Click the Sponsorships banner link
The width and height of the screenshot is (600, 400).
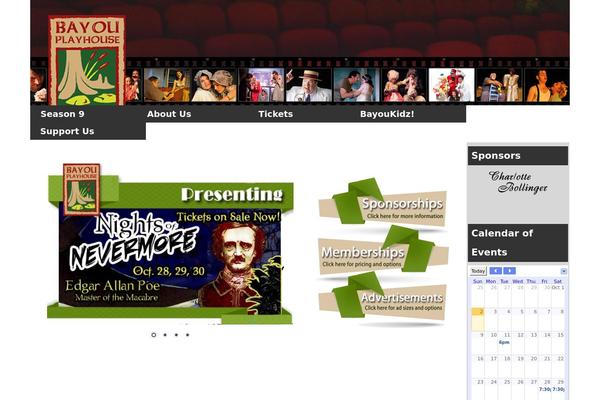pos(383,206)
